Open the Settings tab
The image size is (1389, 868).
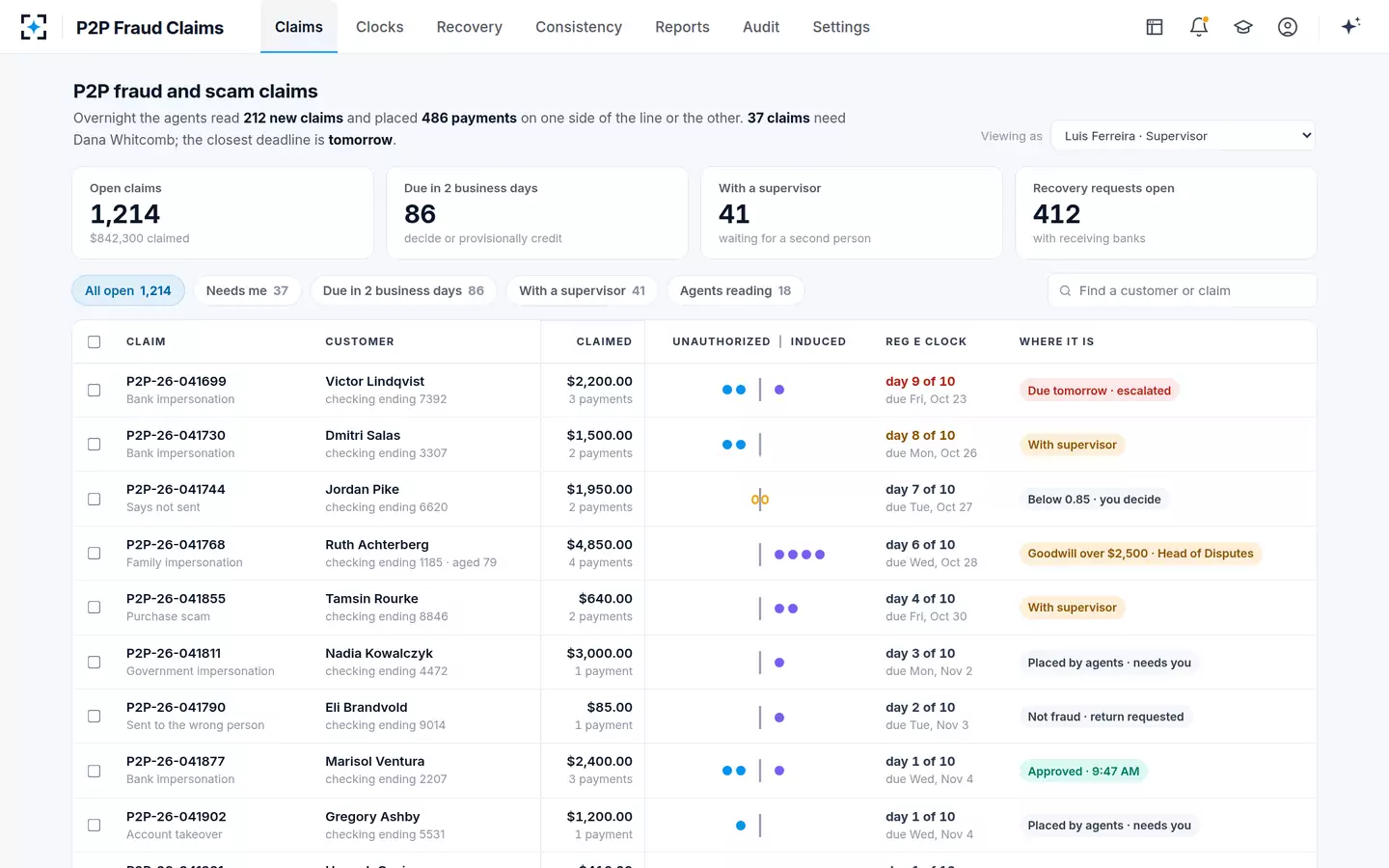tap(841, 27)
